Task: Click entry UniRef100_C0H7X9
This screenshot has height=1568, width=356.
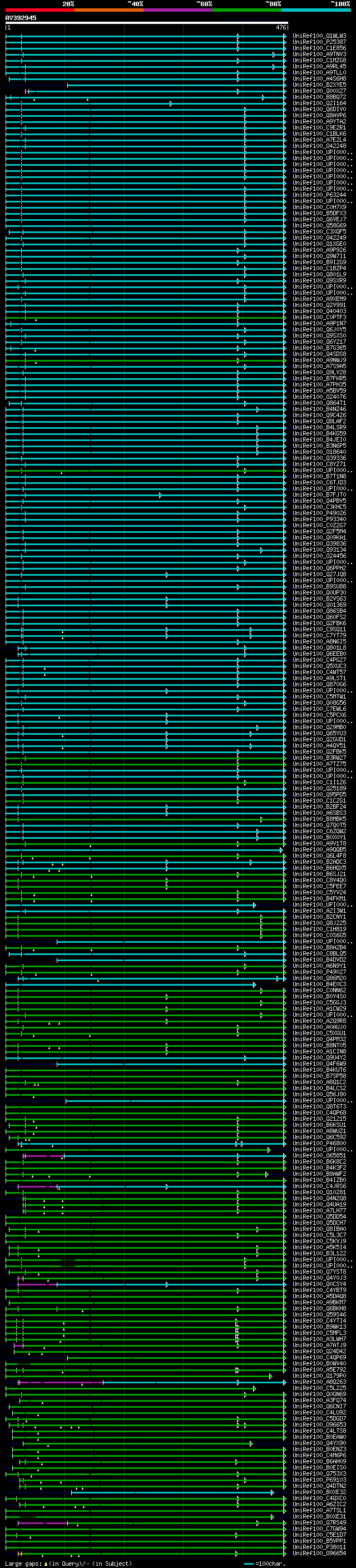Action: (x=319, y=207)
